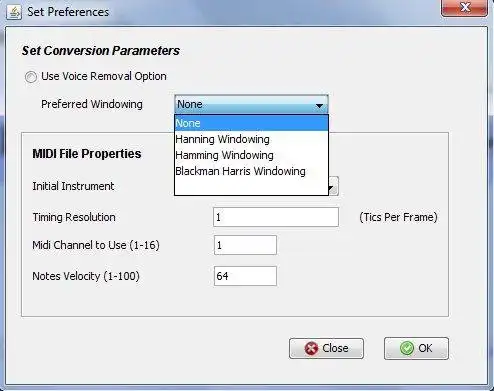
Task: Click the Notes Velocity input field
Action: coord(245,276)
